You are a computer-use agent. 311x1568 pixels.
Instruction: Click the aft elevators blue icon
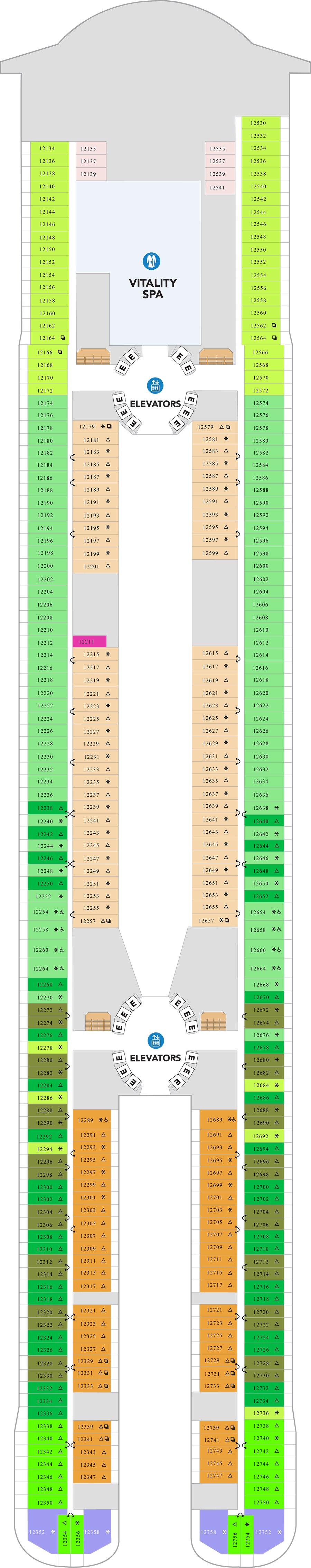(x=155, y=1040)
